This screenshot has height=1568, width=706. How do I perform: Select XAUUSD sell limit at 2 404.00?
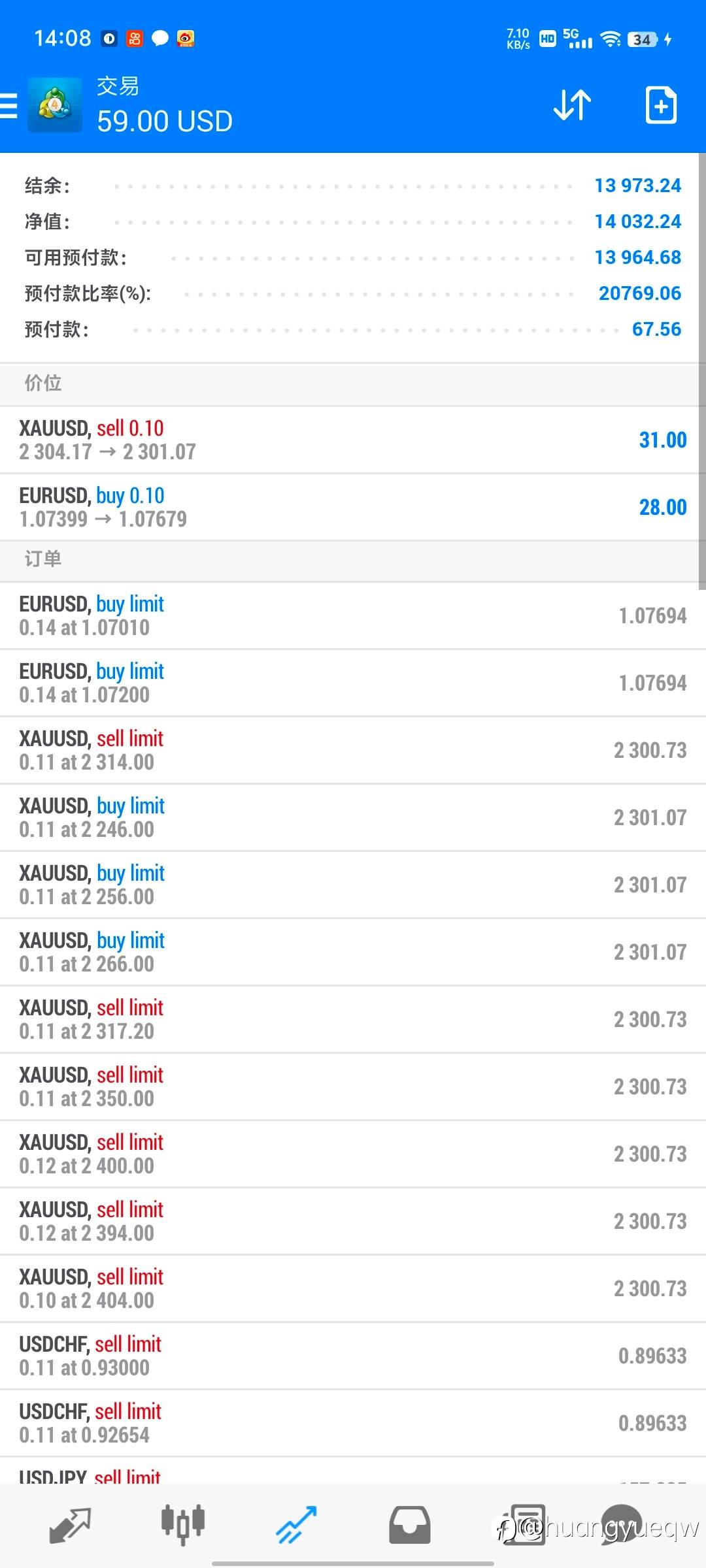click(353, 1288)
